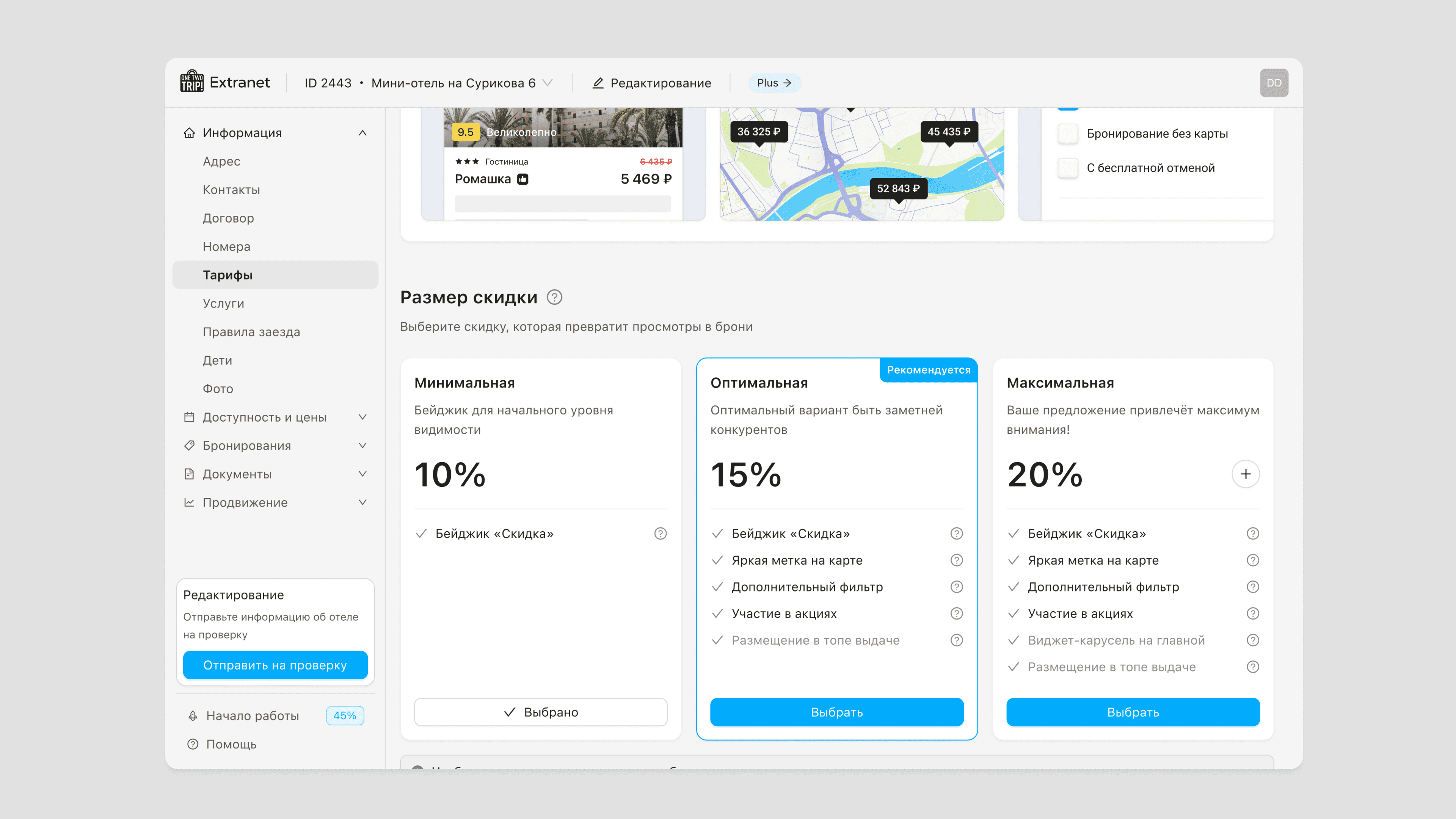Go to Правила заезда menu item
Image resolution: width=1456 pixels, height=819 pixels.
coord(251,332)
